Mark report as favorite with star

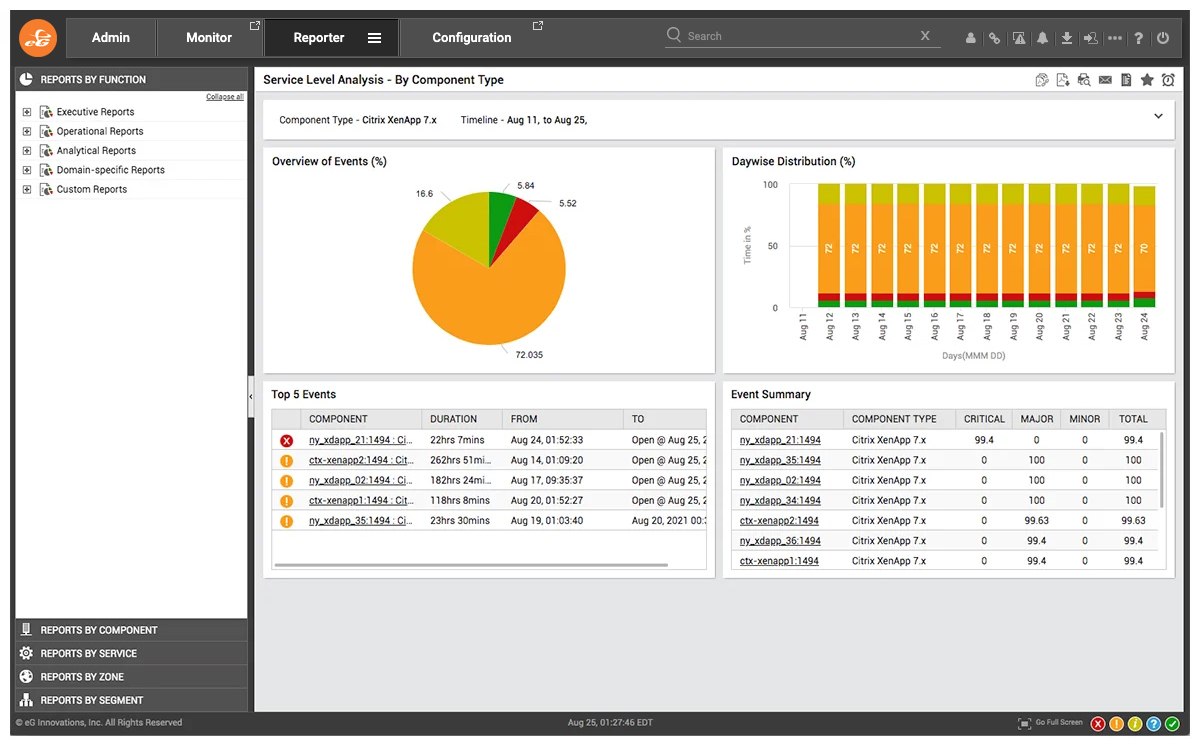1147,80
